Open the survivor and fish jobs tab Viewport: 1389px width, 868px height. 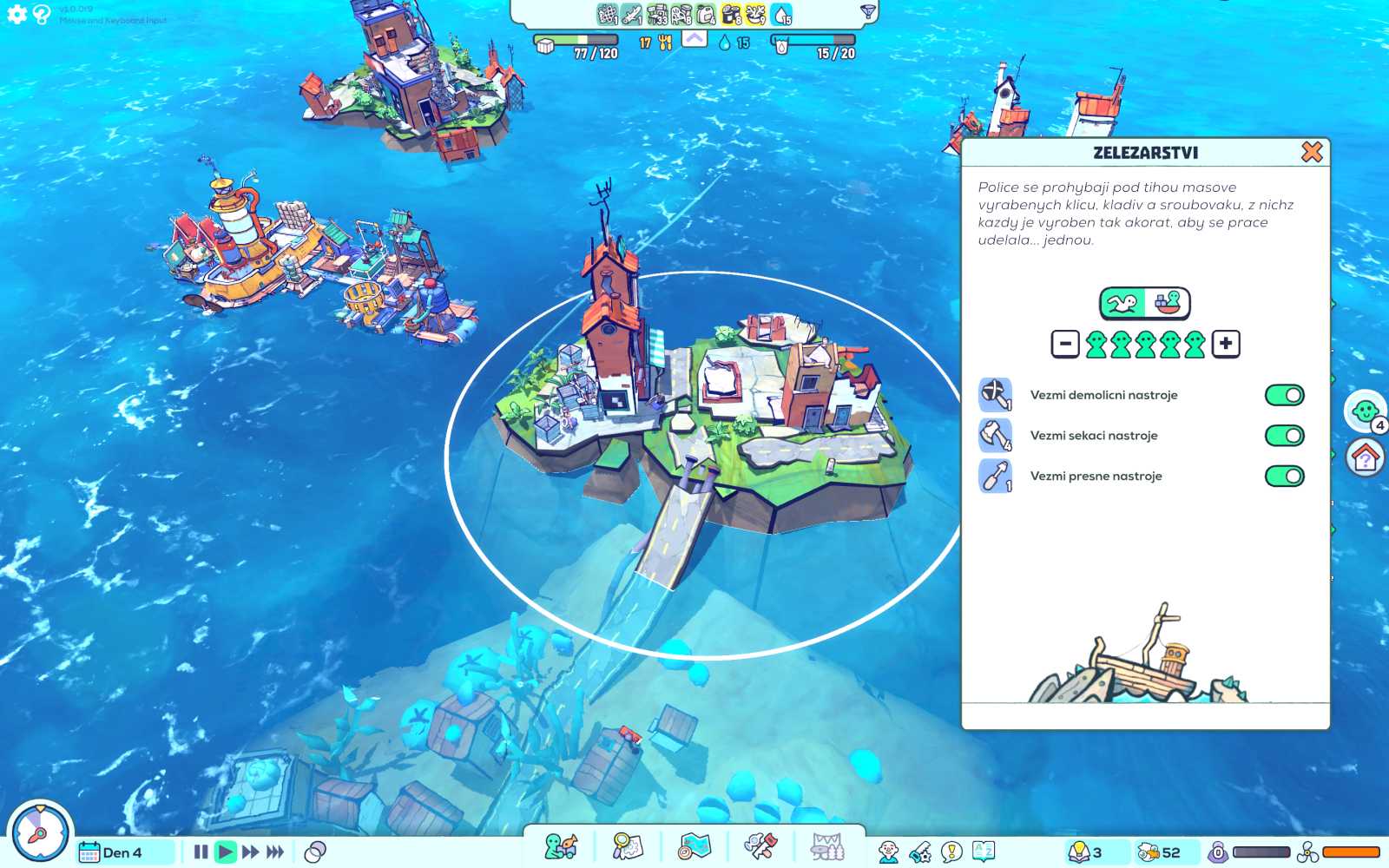(x=560, y=846)
